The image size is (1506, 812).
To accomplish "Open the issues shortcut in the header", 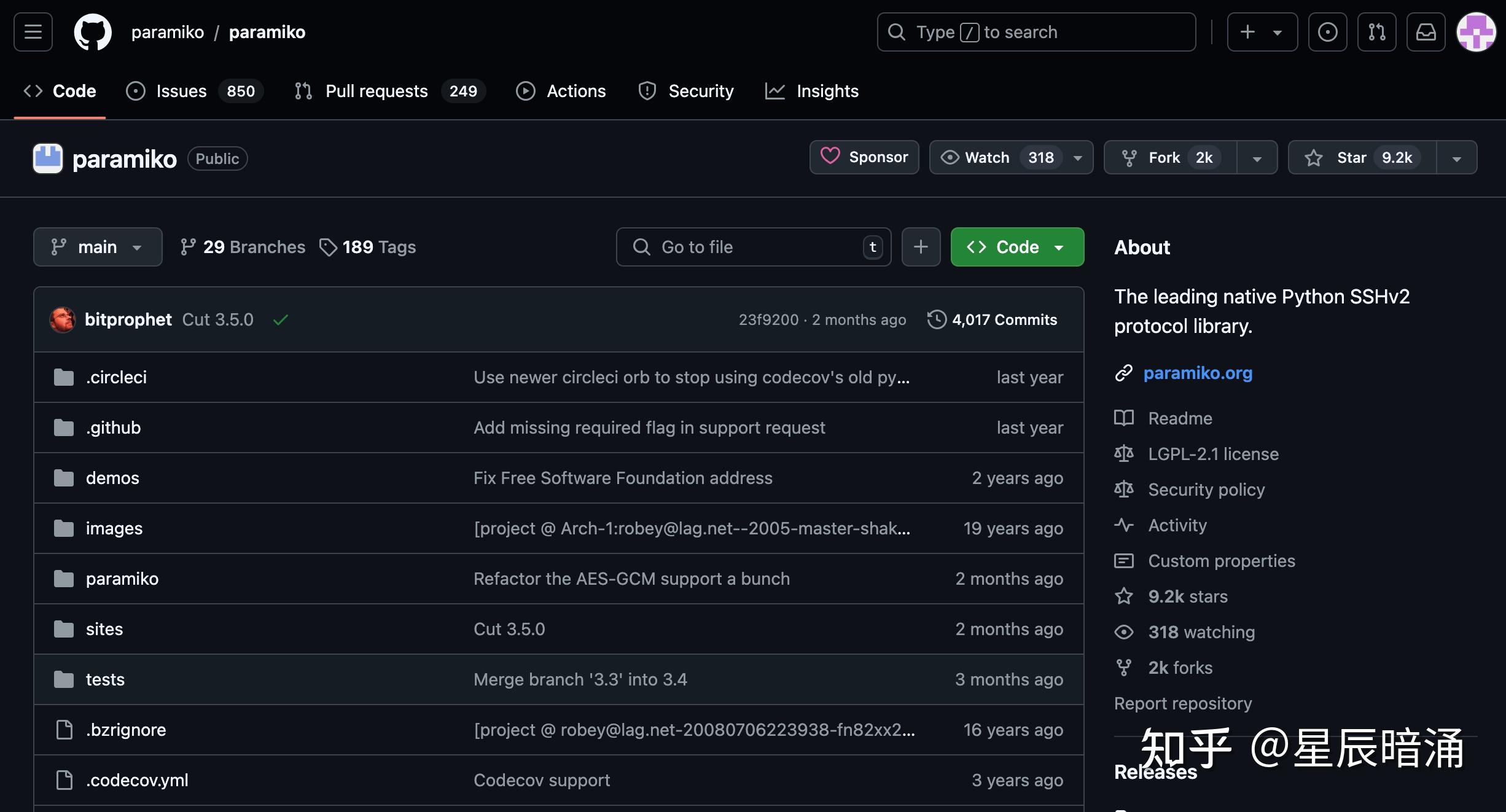I will click(1327, 32).
